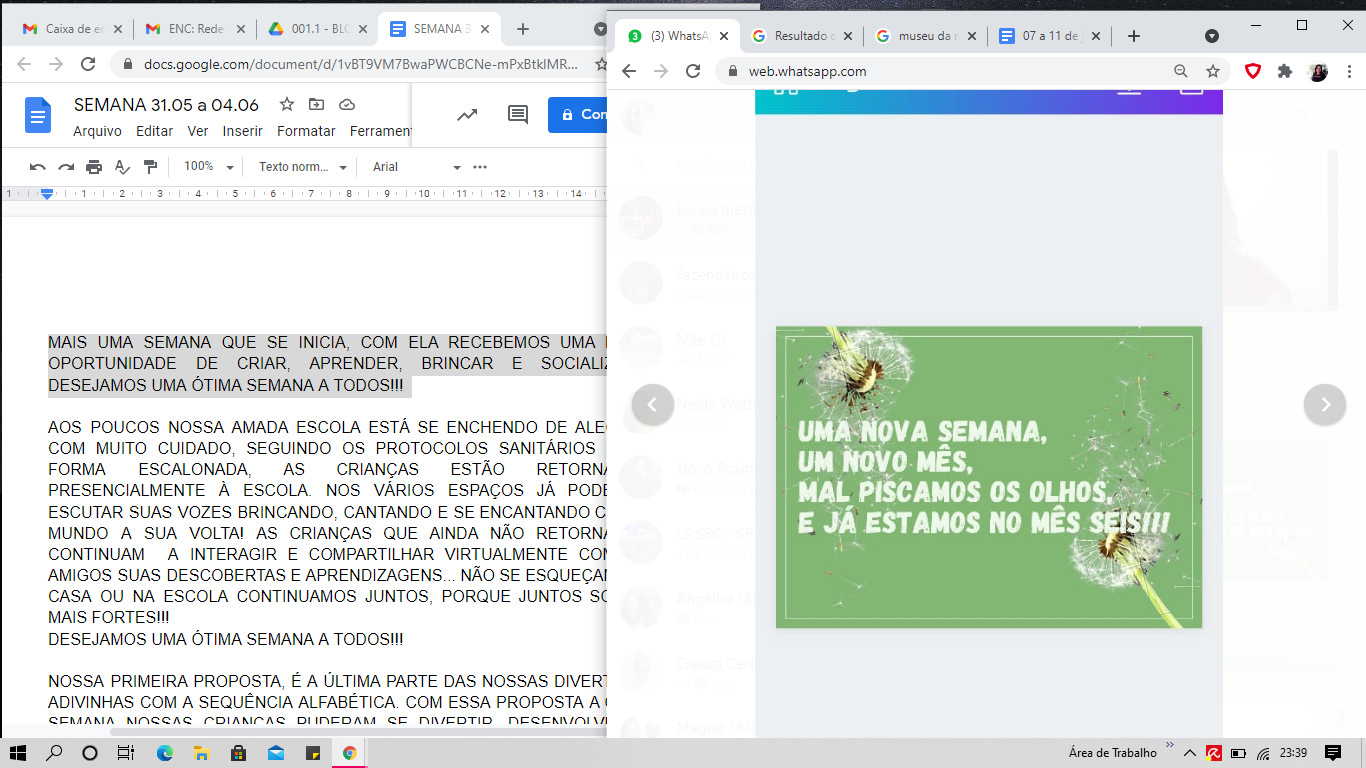Viewport: 1366px width, 768px height.
Task: Zoom indicator icon in WhatsApp address bar
Action: click(x=1181, y=71)
